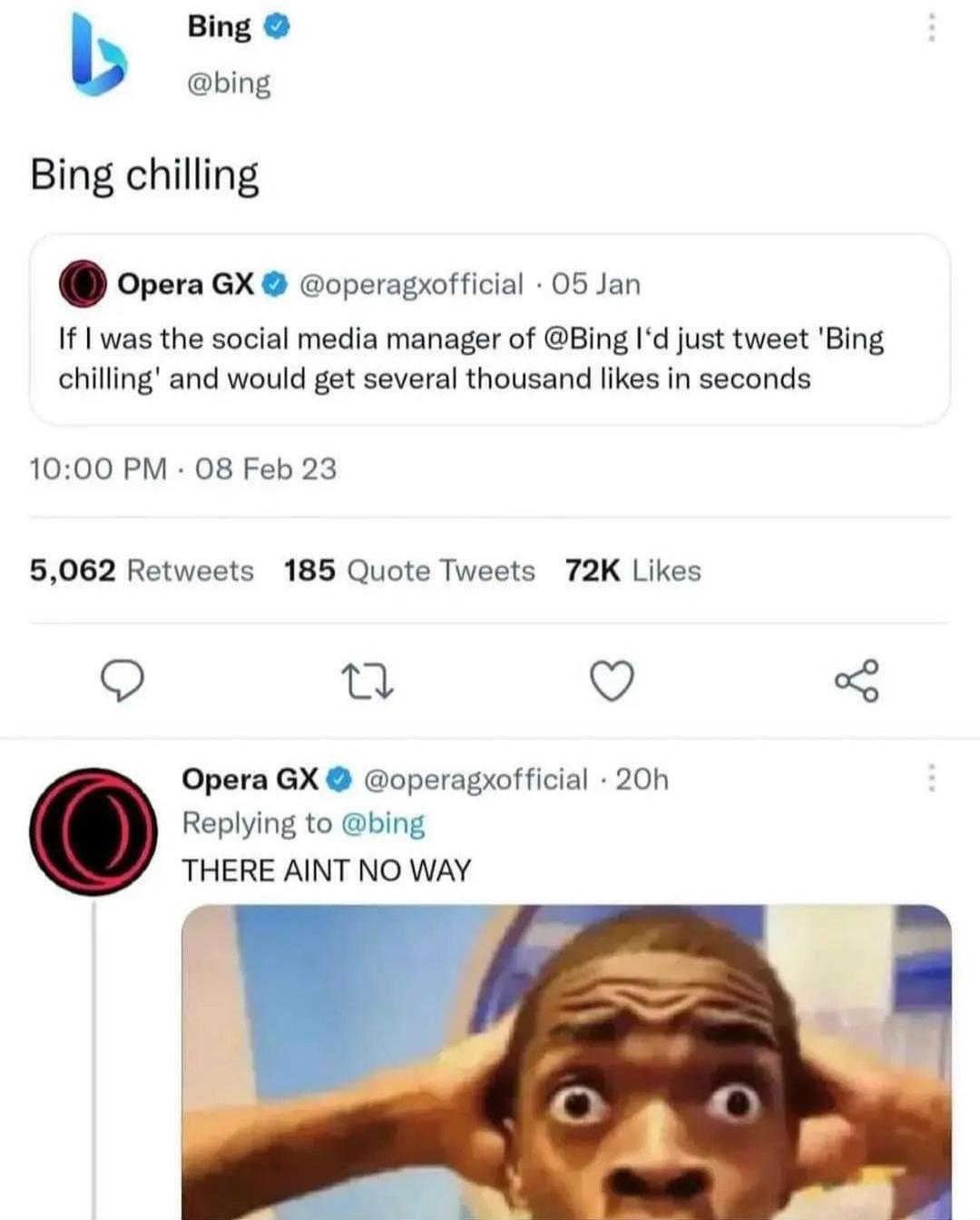Click the Bing profile logo avatar
Image resolution: width=980 pixels, height=1220 pixels.
98,56
